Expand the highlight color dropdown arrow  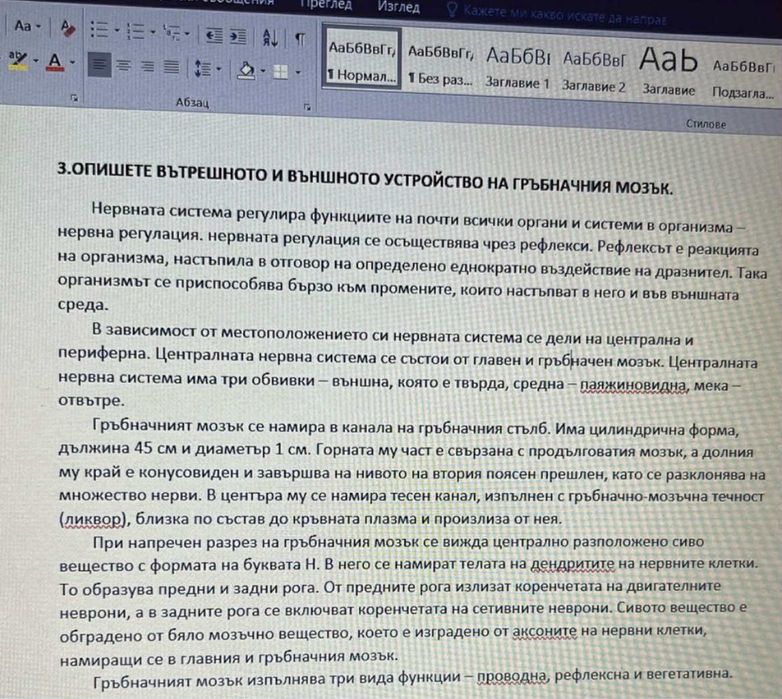tap(36, 61)
